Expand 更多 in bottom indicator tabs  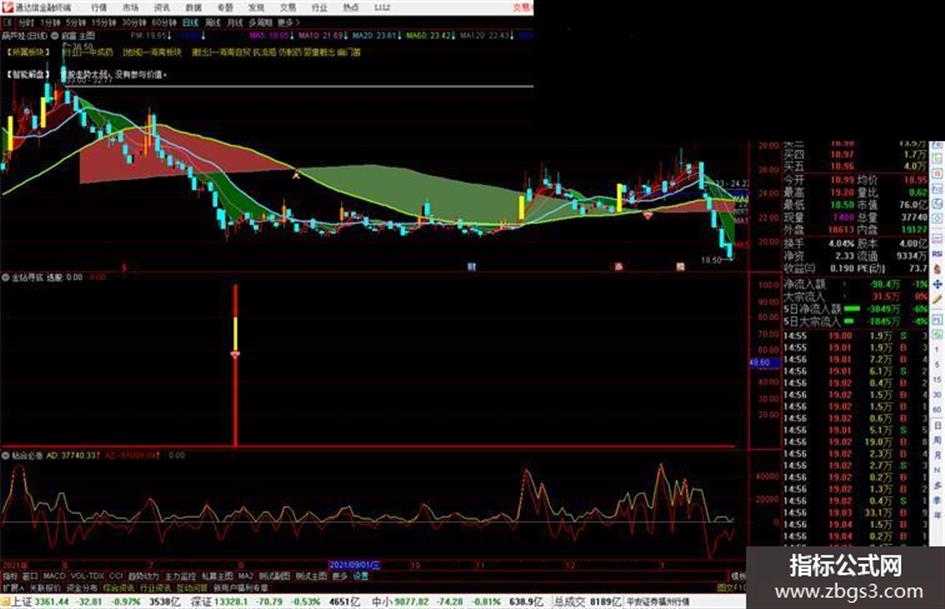[x=340, y=576]
